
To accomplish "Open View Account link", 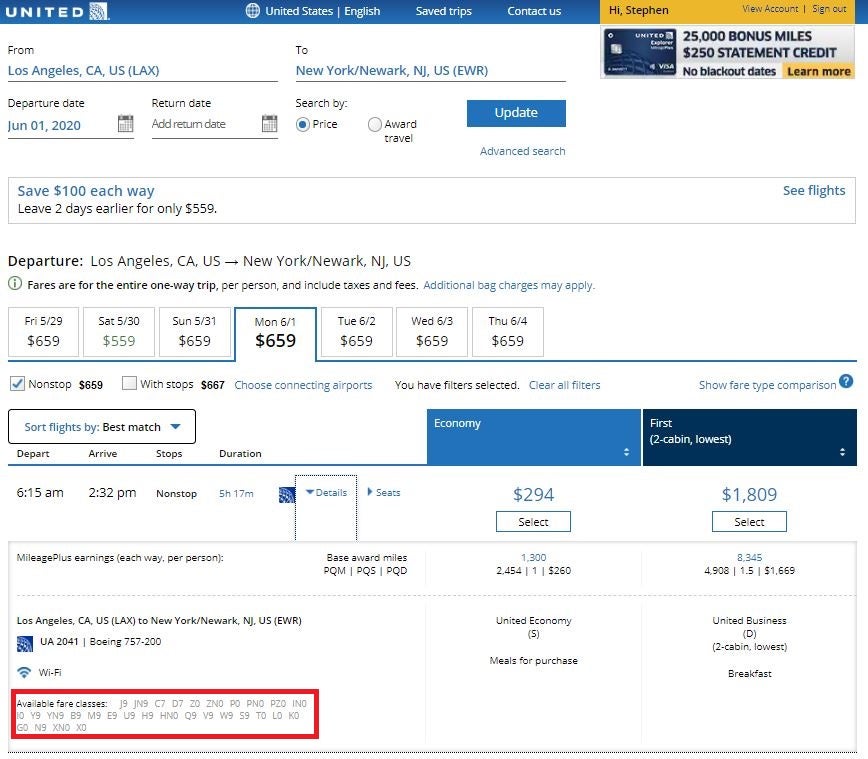I will pyautogui.click(x=770, y=9).
